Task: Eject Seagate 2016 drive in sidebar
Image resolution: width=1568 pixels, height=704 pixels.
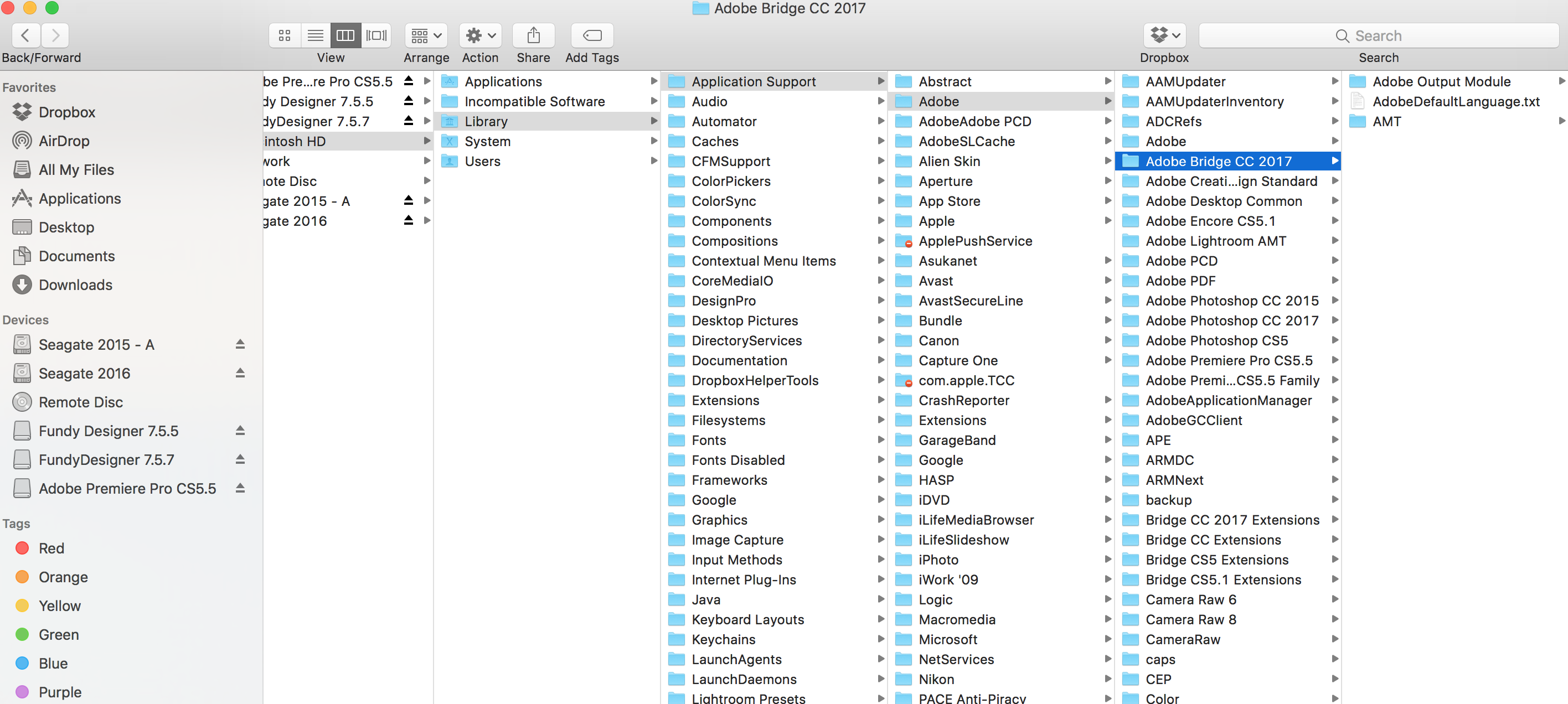Action: click(x=240, y=372)
